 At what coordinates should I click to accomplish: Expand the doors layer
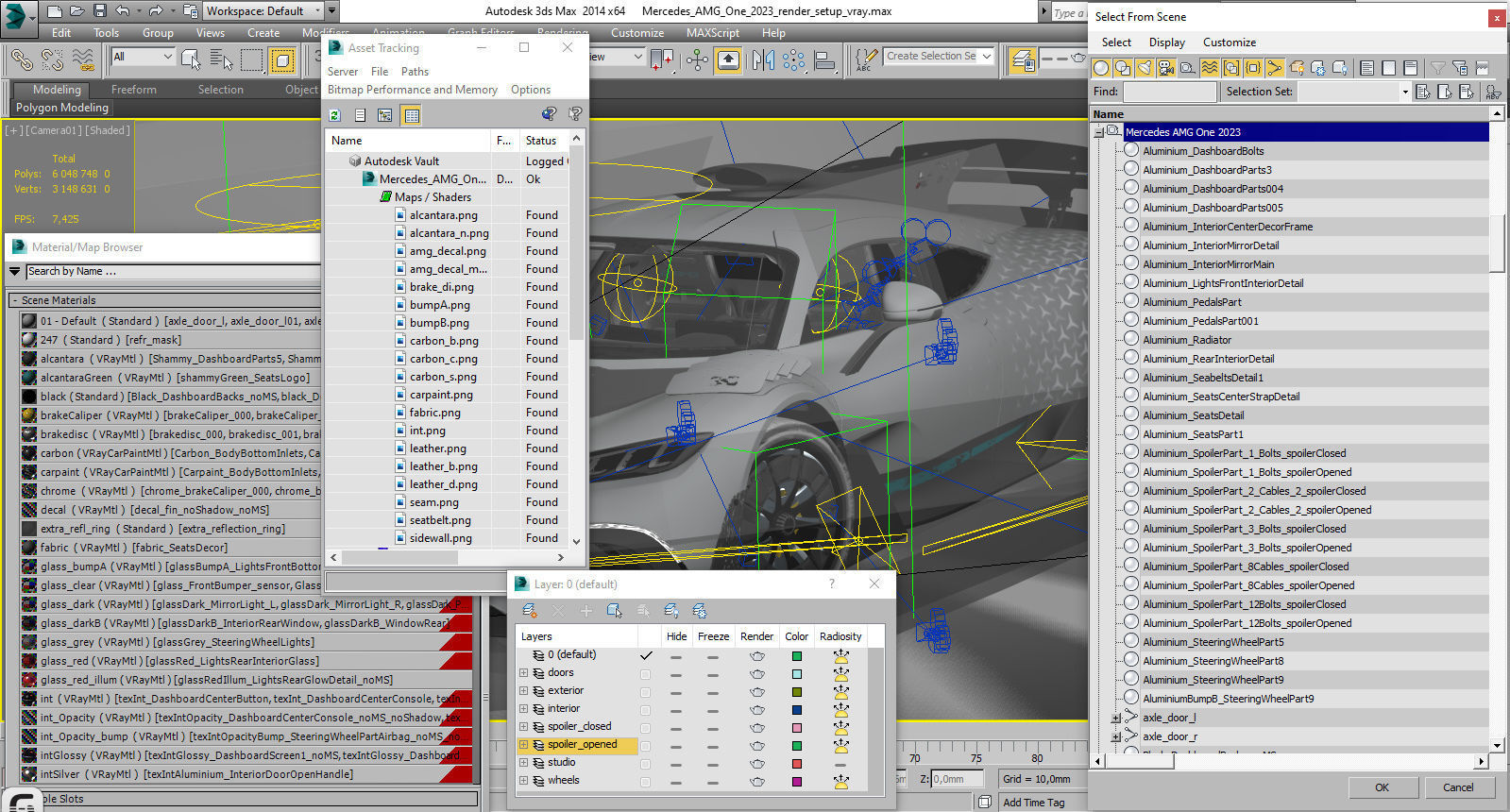tap(523, 673)
